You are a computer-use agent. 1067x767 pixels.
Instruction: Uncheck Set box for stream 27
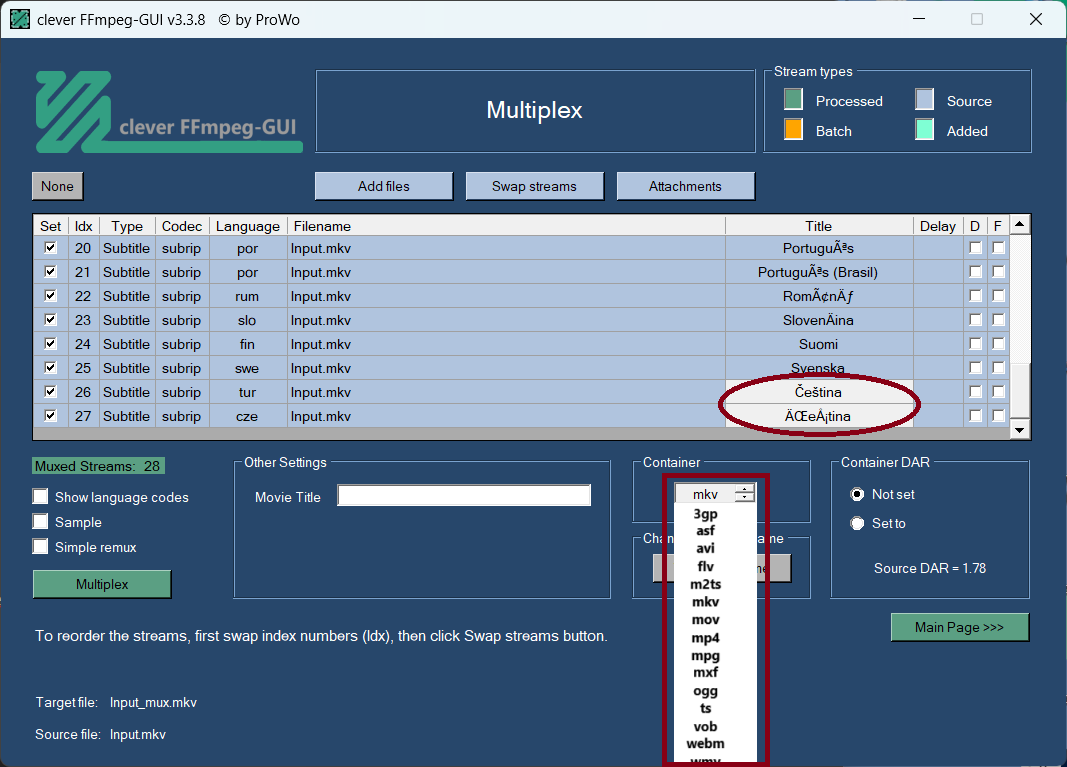point(50,415)
